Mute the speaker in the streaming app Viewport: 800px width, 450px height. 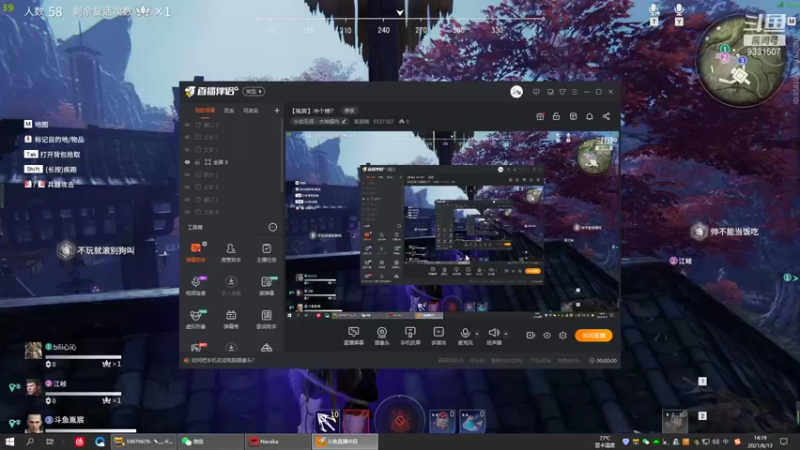pyautogui.click(x=493, y=336)
